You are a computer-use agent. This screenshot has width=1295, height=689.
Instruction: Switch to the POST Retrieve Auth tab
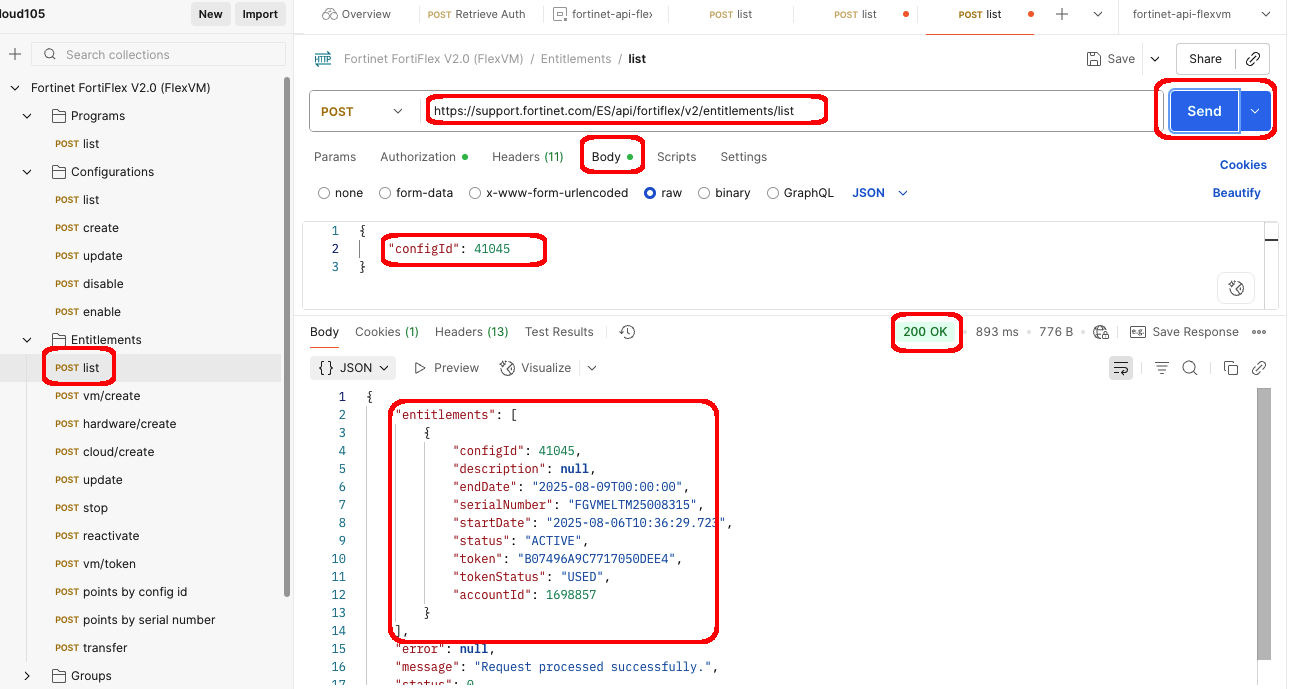475,14
